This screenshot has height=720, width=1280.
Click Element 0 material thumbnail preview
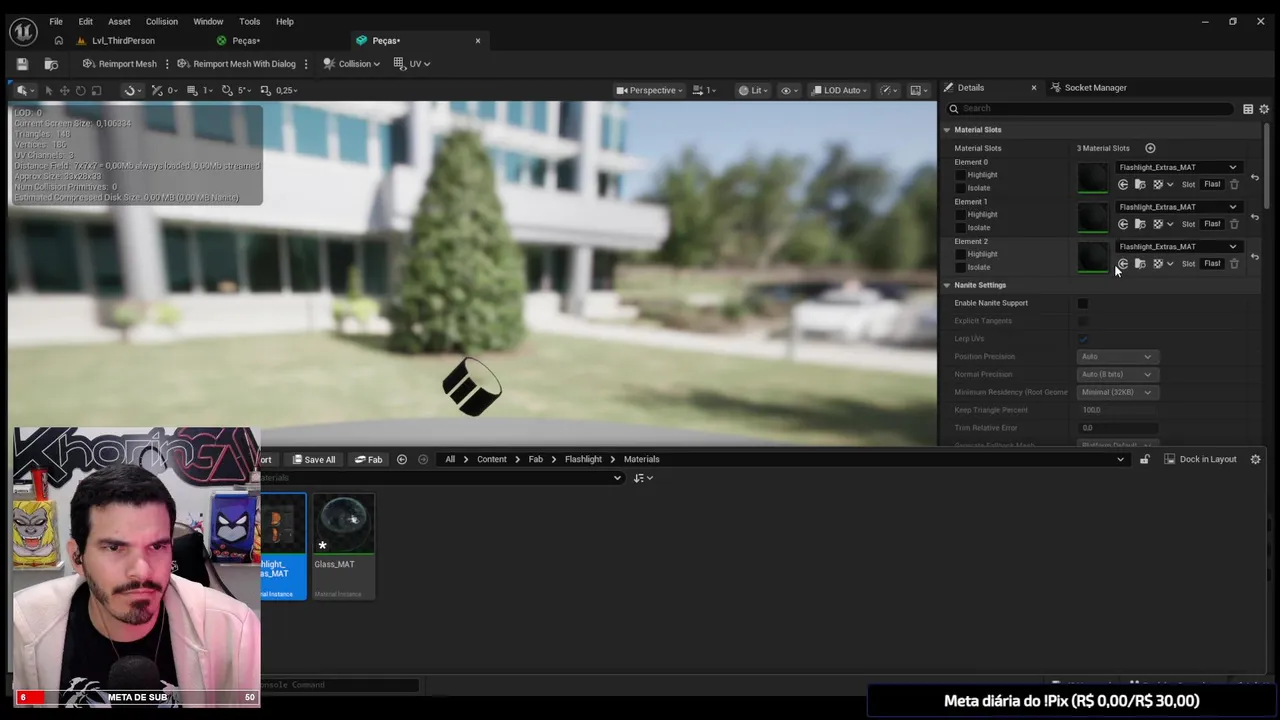[1092, 177]
